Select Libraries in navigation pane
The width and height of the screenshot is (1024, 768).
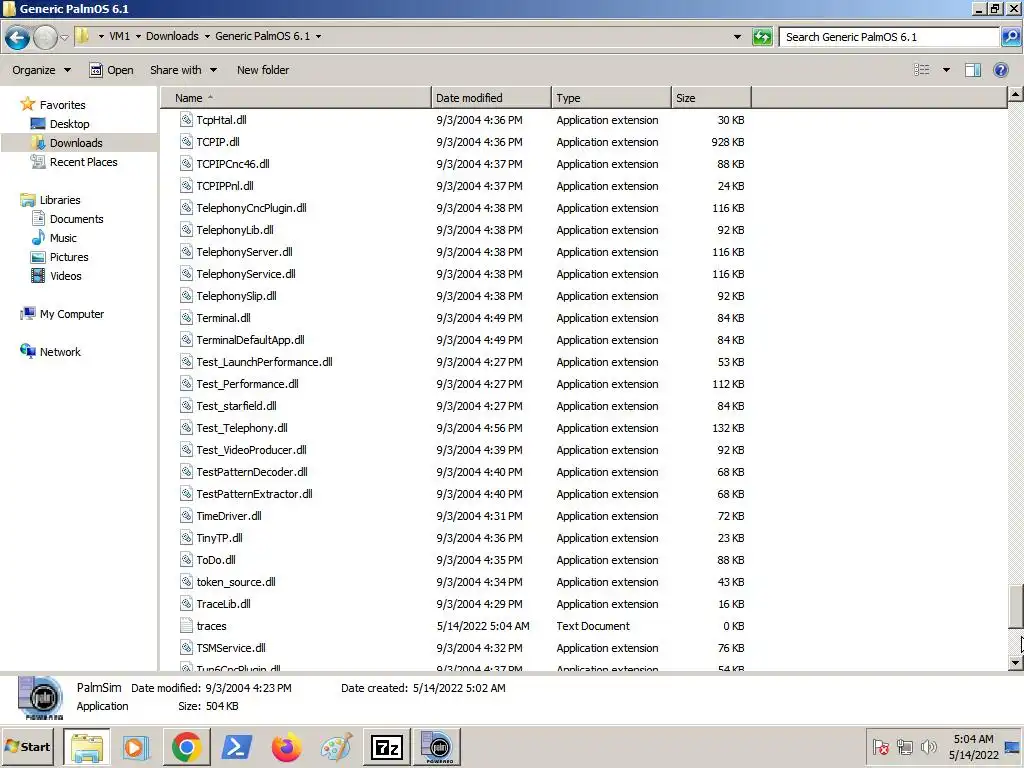[x=59, y=200]
